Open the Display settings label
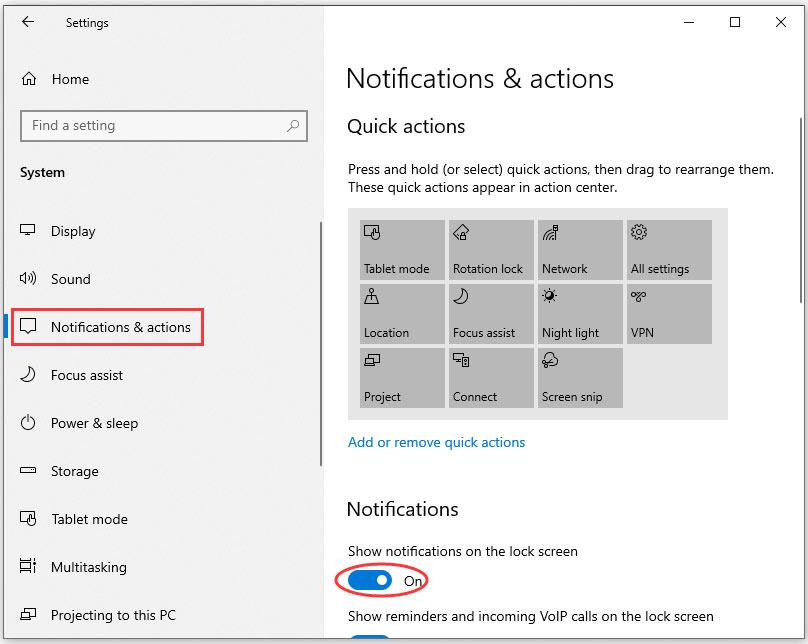 click(73, 231)
